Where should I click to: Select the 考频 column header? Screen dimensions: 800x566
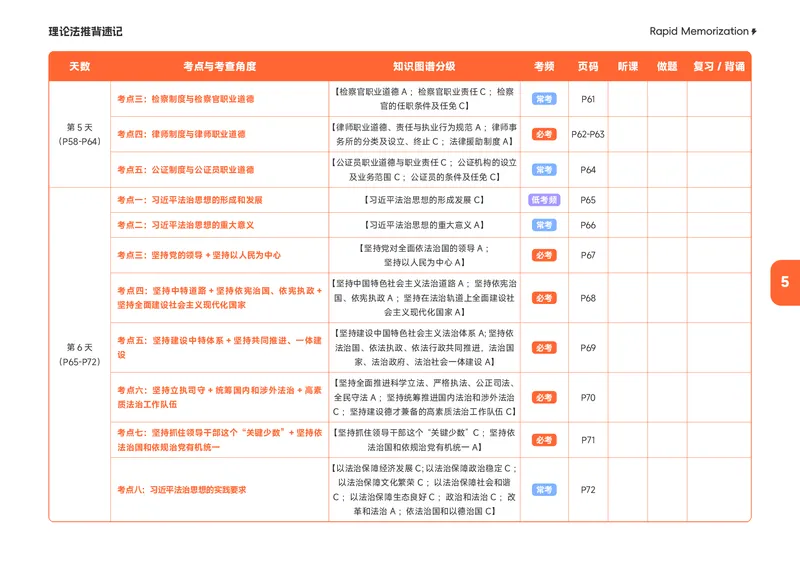pyautogui.click(x=544, y=66)
